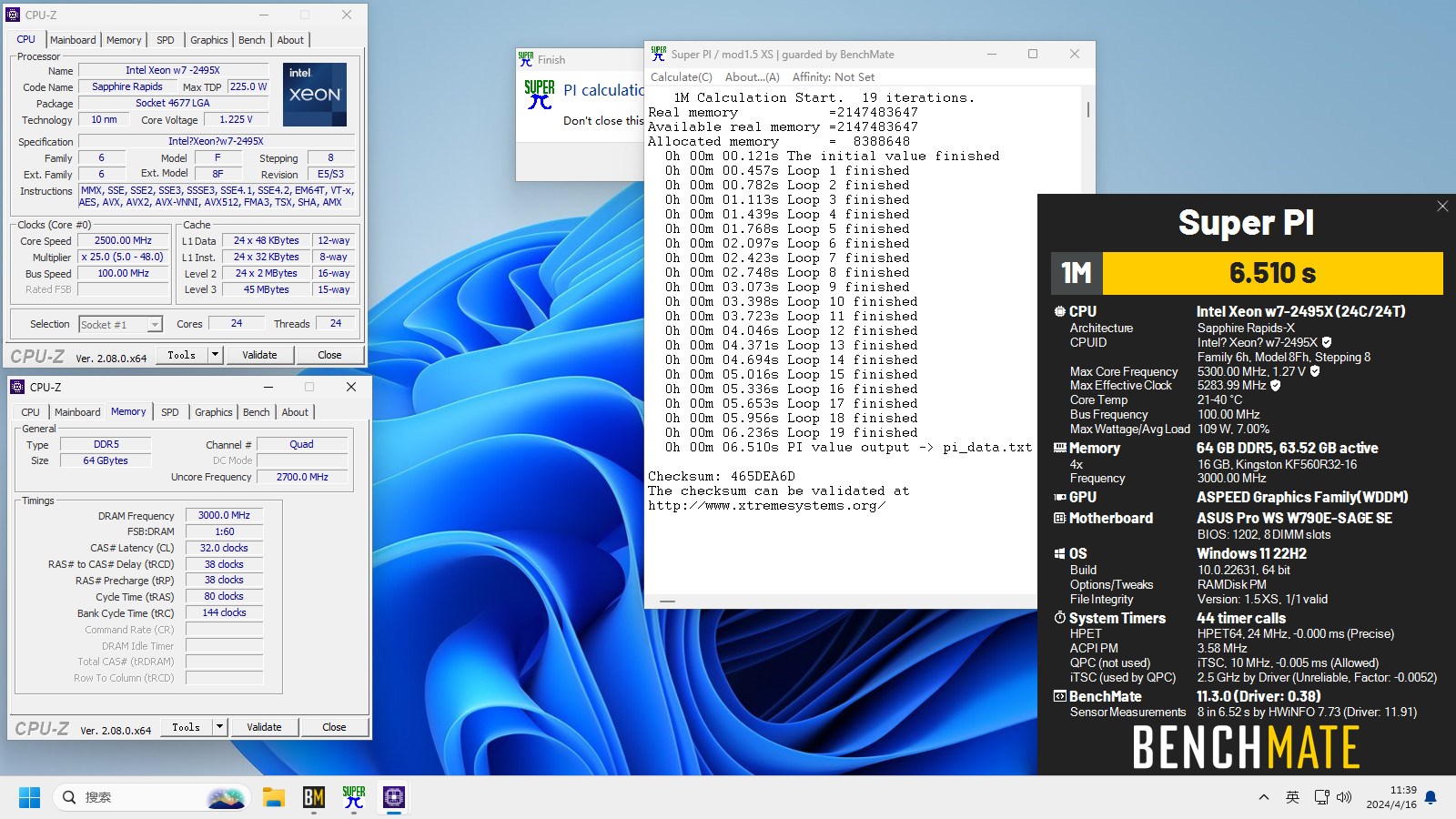Click the taskbar search box
The height and width of the screenshot is (819, 1456).
point(150,797)
